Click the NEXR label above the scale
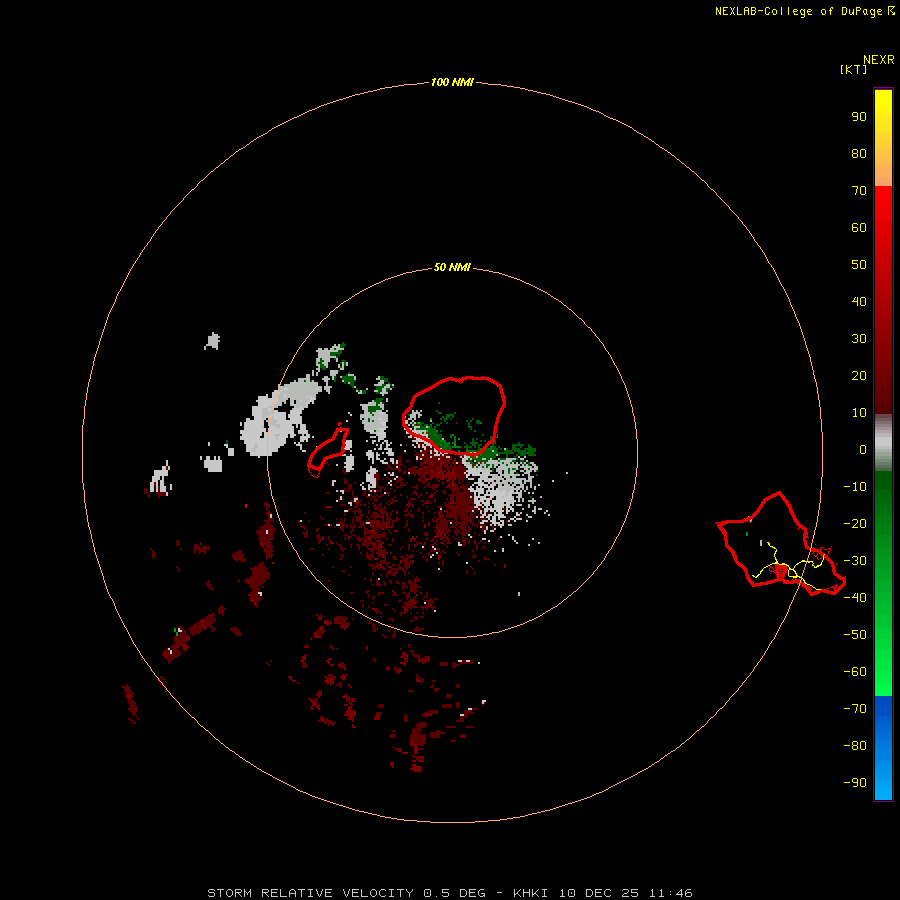Viewport: 900px width, 900px height. pyautogui.click(x=879, y=59)
